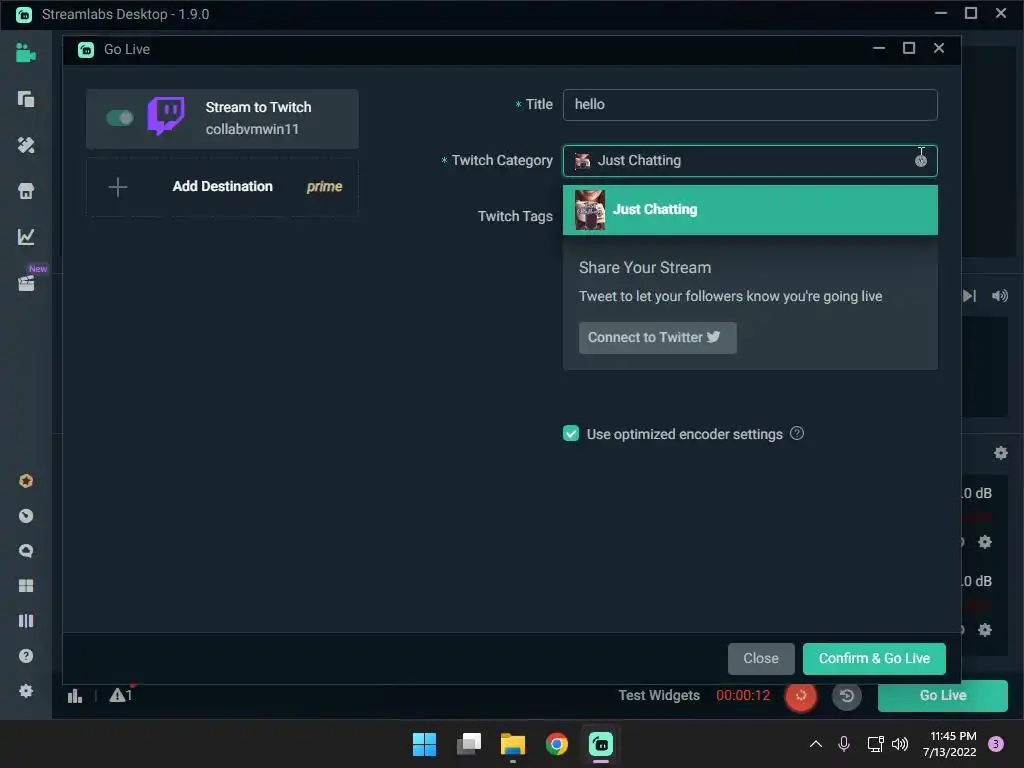1024x768 pixels.
Task: Click help icon beside optimized encoder settings
Action: click(797, 434)
